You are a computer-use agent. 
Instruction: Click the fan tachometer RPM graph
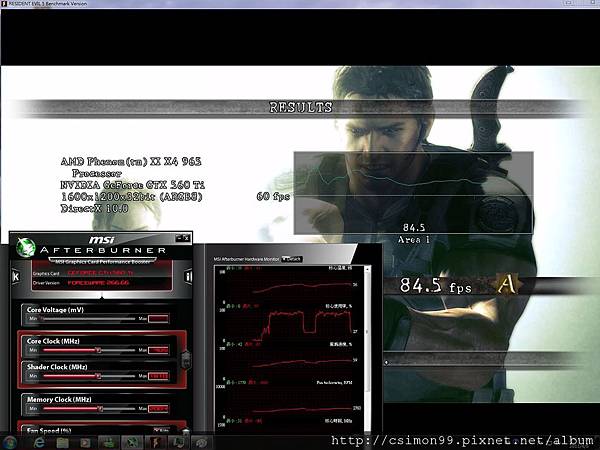[x=289, y=400]
